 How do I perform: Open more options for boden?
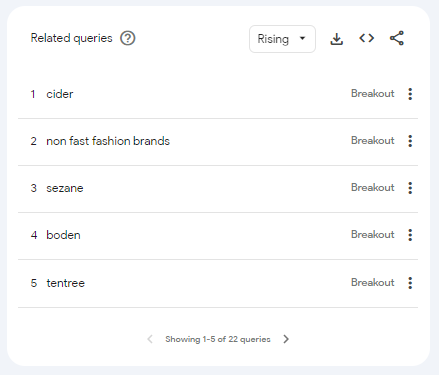(410, 235)
